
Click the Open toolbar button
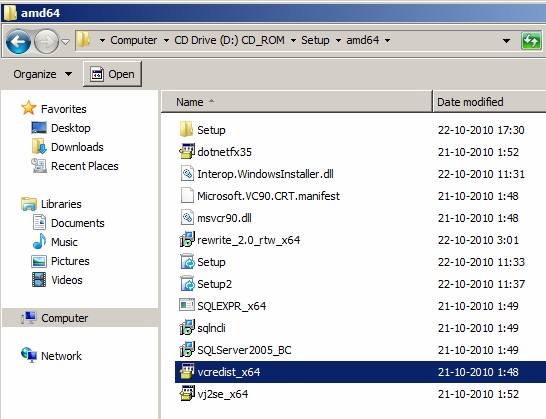point(112,74)
